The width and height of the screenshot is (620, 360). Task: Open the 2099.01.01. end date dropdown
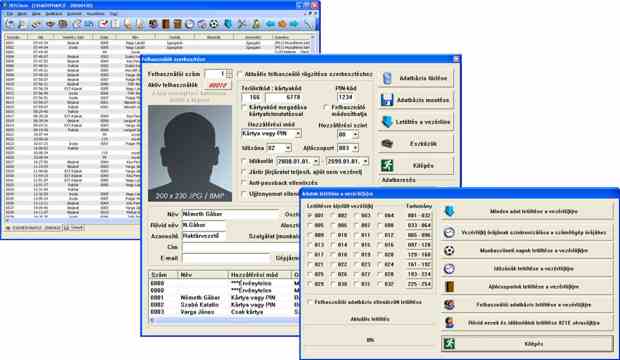click(365, 161)
